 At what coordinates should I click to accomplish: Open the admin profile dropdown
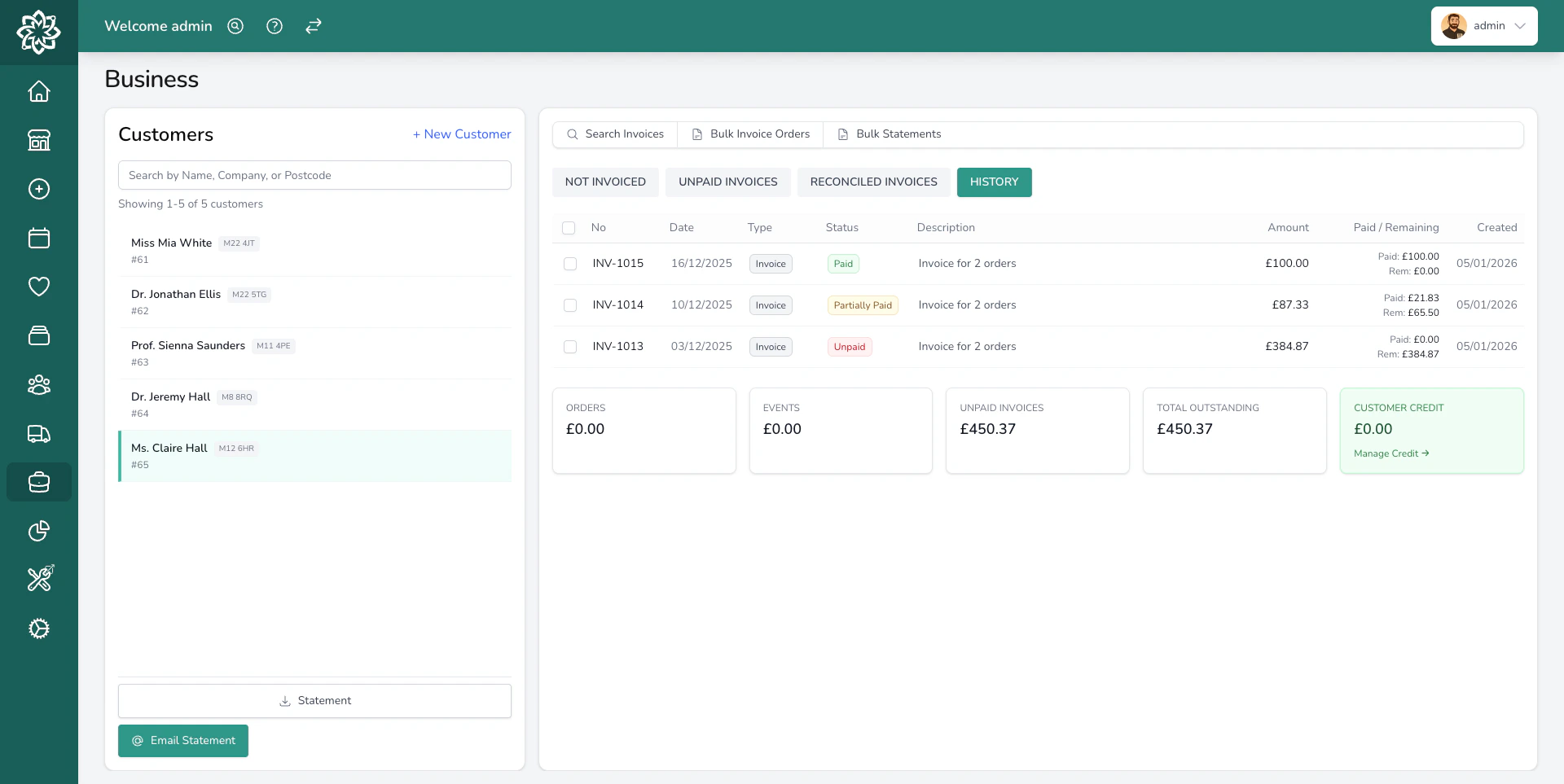[1483, 25]
